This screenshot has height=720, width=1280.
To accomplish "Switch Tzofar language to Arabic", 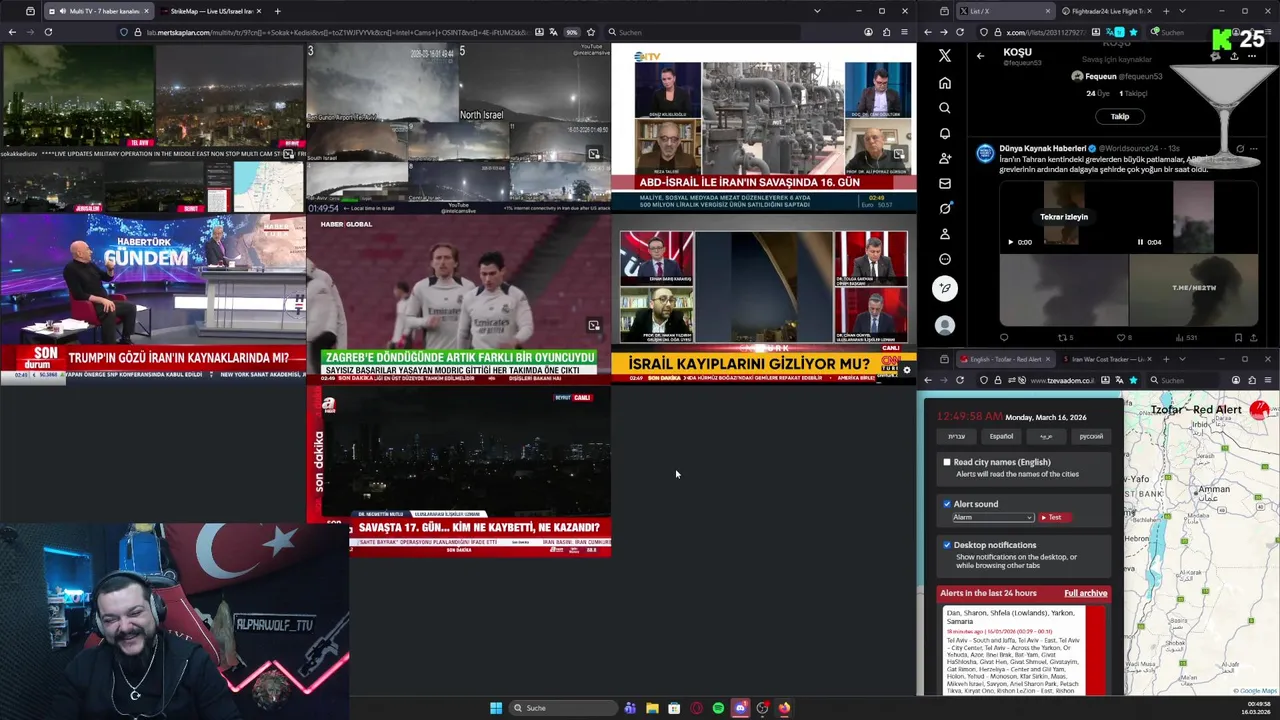I will (x=1046, y=436).
